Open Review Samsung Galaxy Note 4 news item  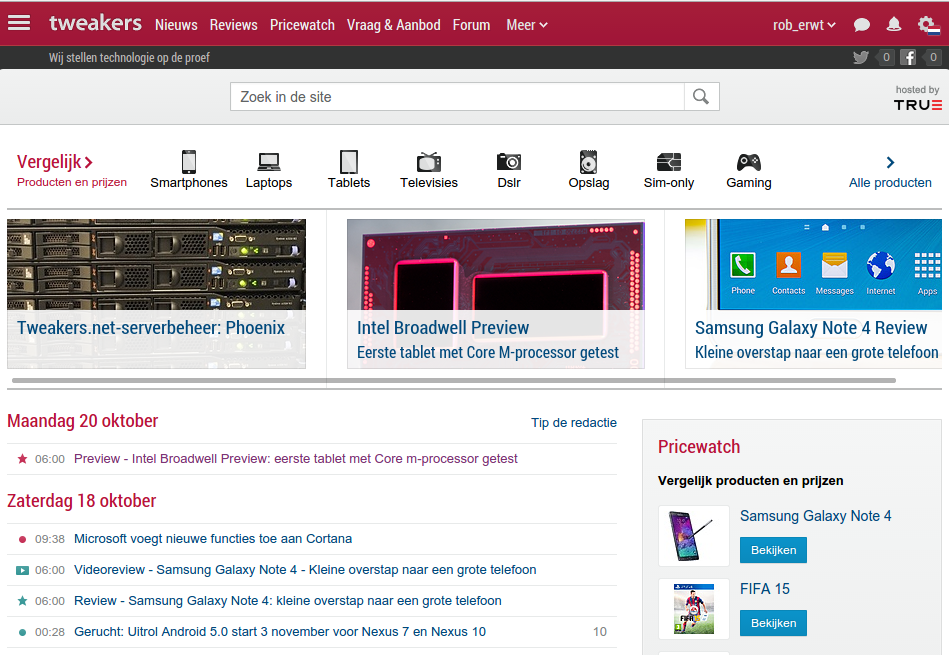[287, 601]
